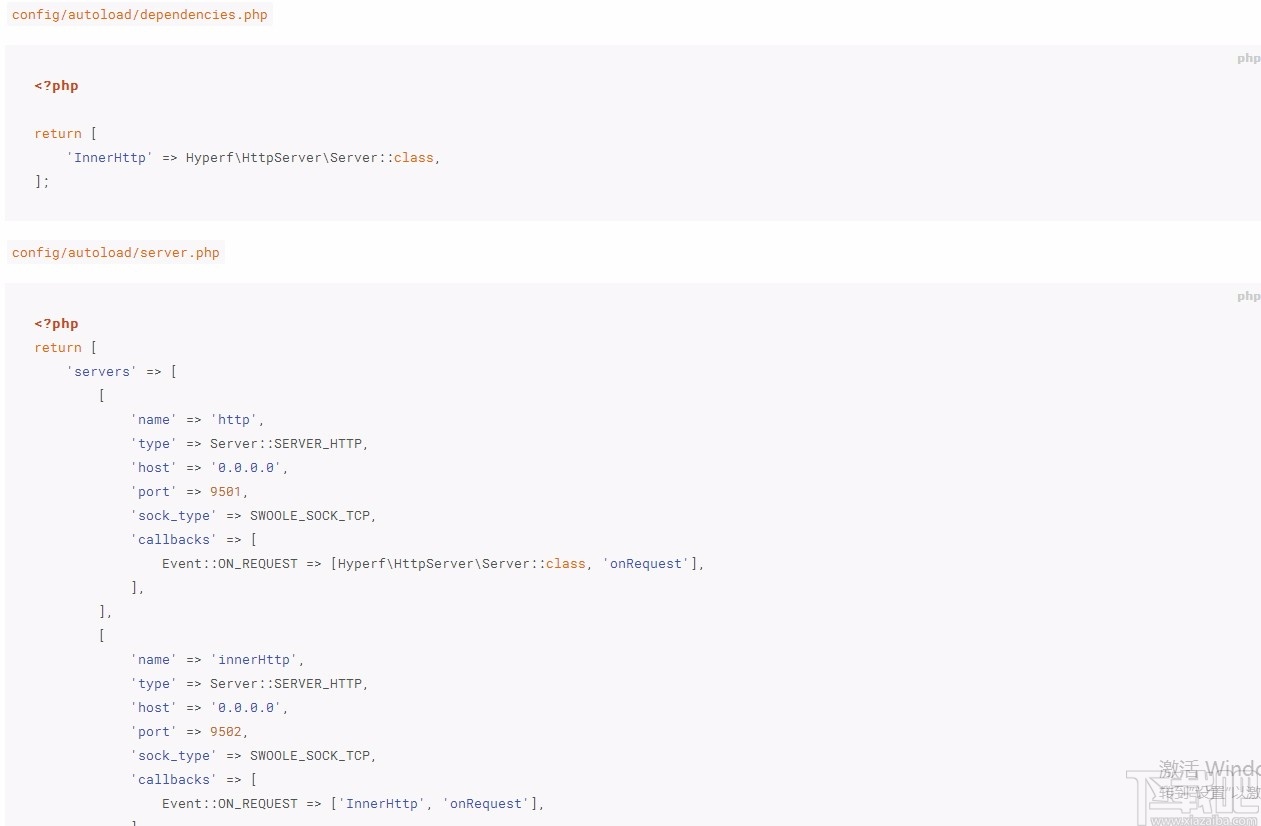Click the closing ]; line of dependencies array
This screenshot has height=826, width=1261.
(42, 182)
